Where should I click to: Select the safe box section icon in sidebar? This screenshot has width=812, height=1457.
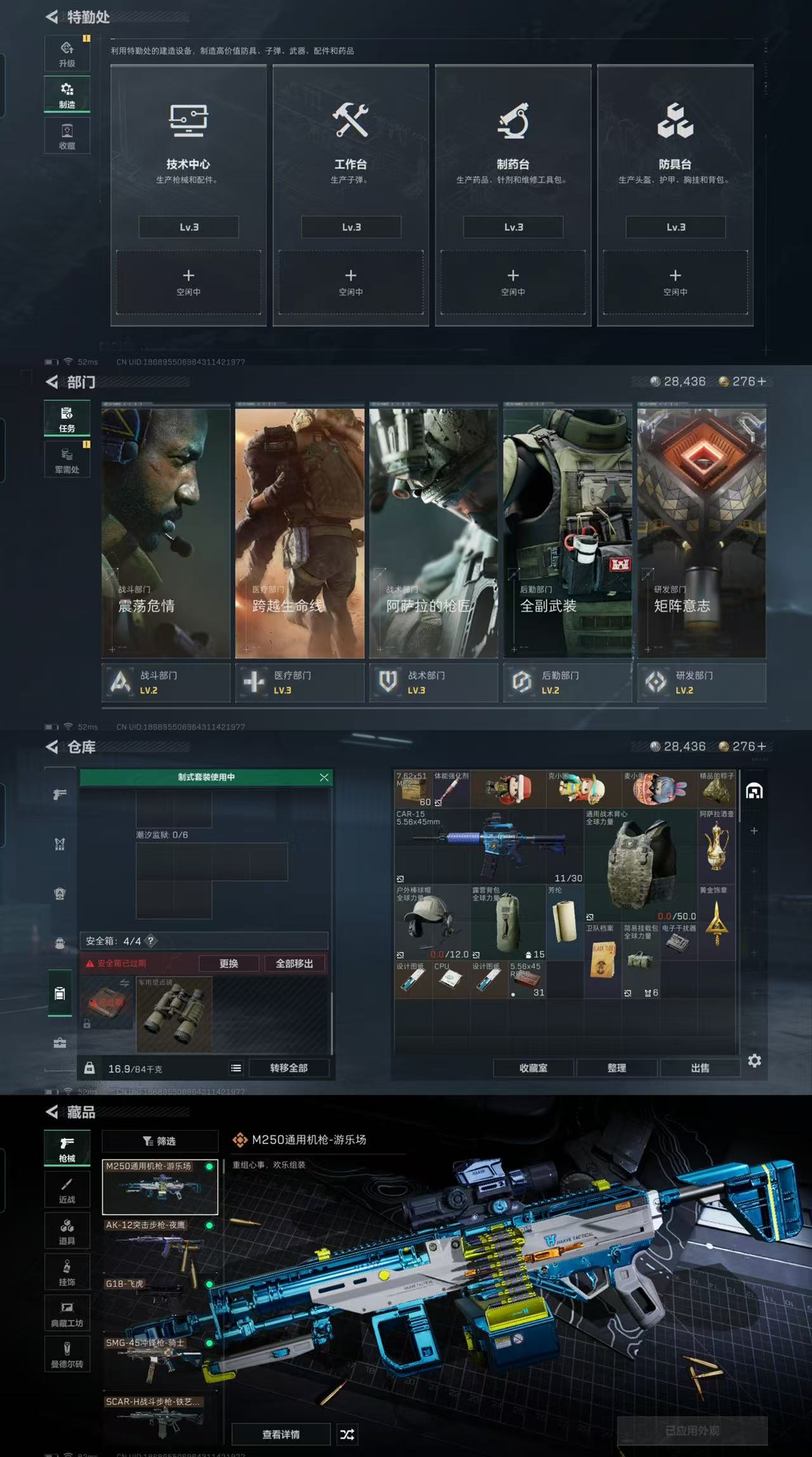click(60, 994)
